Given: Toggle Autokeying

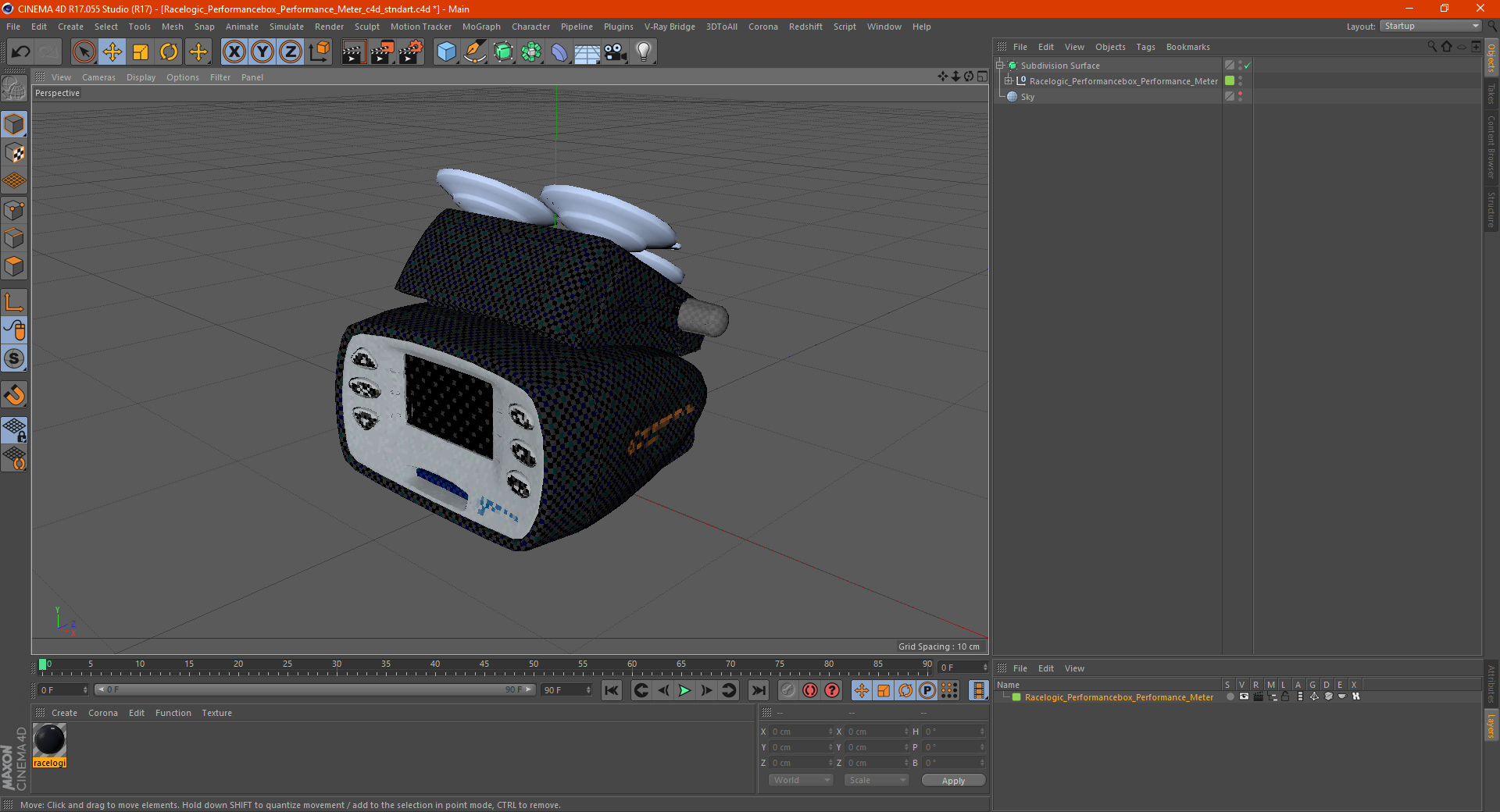Looking at the screenshot, I should (x=810, y=690).
